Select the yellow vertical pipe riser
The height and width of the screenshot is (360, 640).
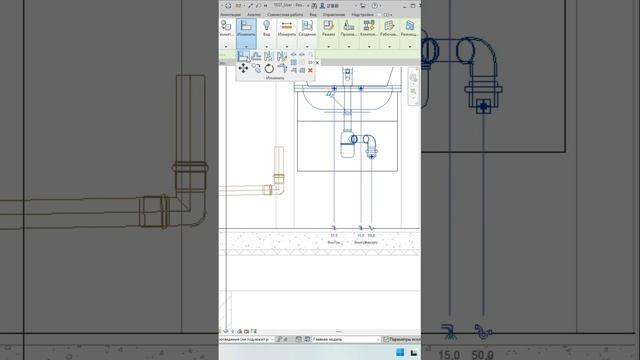tap(279, 160)
